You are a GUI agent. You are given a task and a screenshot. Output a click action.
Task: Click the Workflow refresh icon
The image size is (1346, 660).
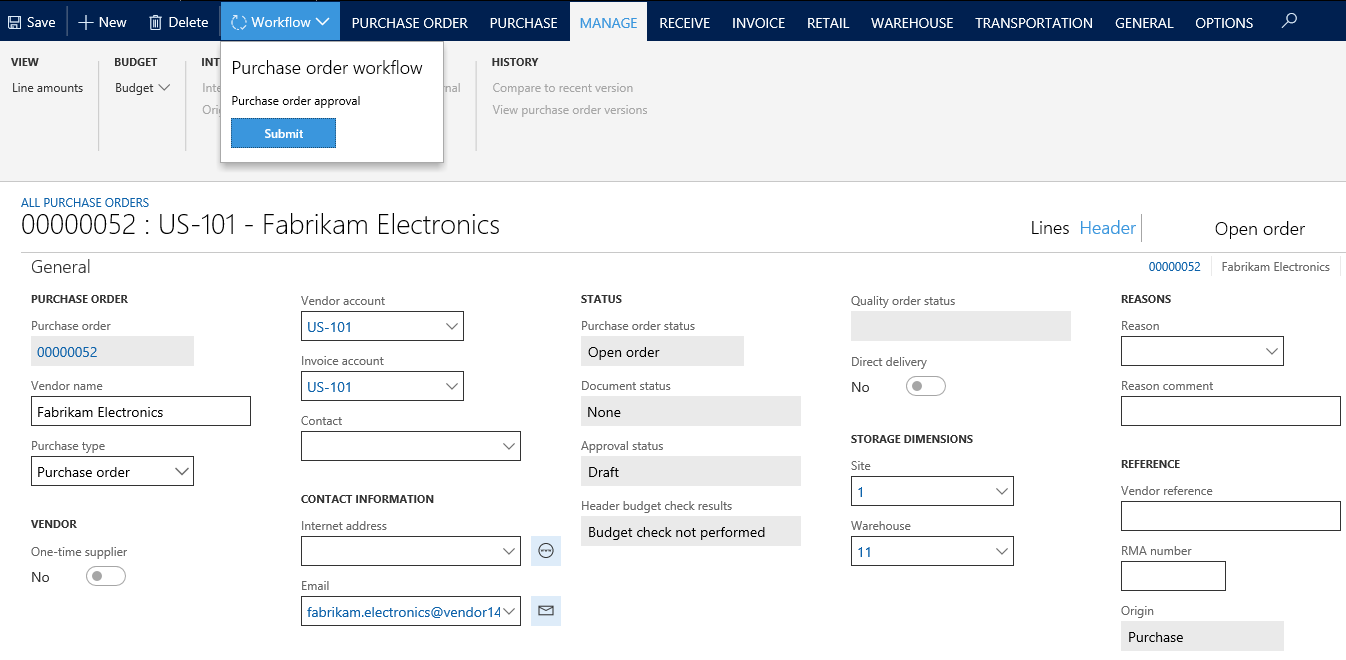(239, 20)
